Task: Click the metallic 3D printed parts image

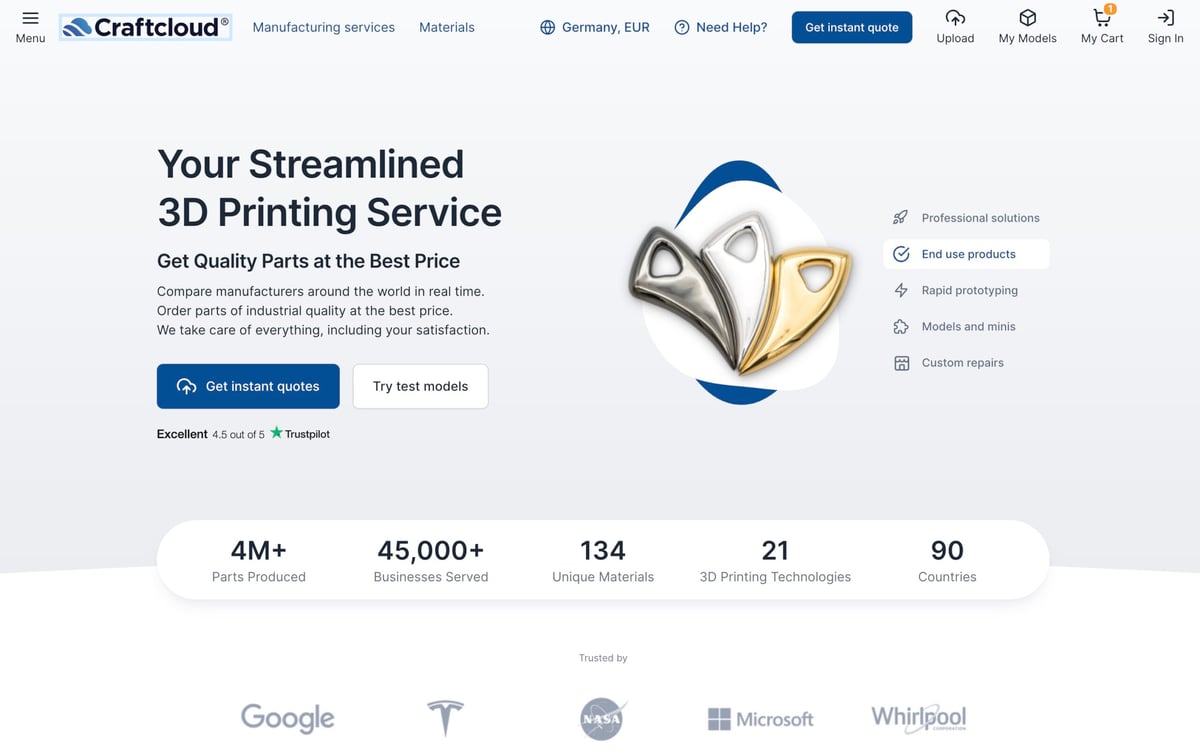Action: point(740,283)
